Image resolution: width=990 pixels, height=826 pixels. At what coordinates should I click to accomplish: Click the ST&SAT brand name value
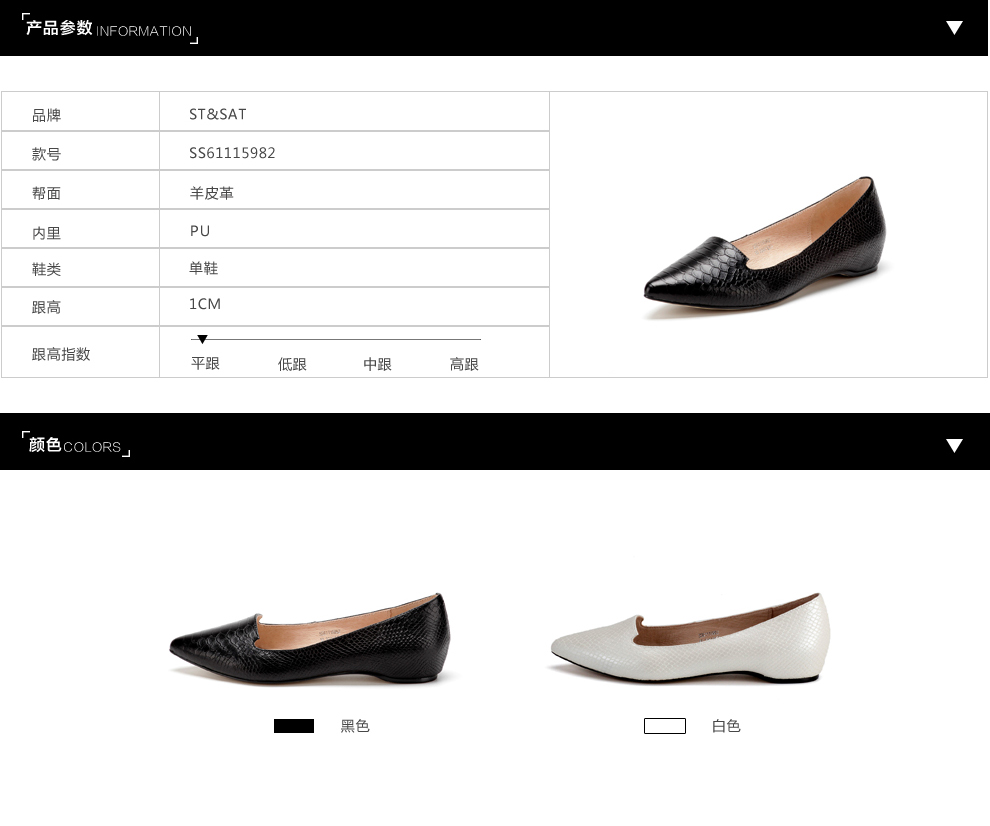[x=218, y=114]
